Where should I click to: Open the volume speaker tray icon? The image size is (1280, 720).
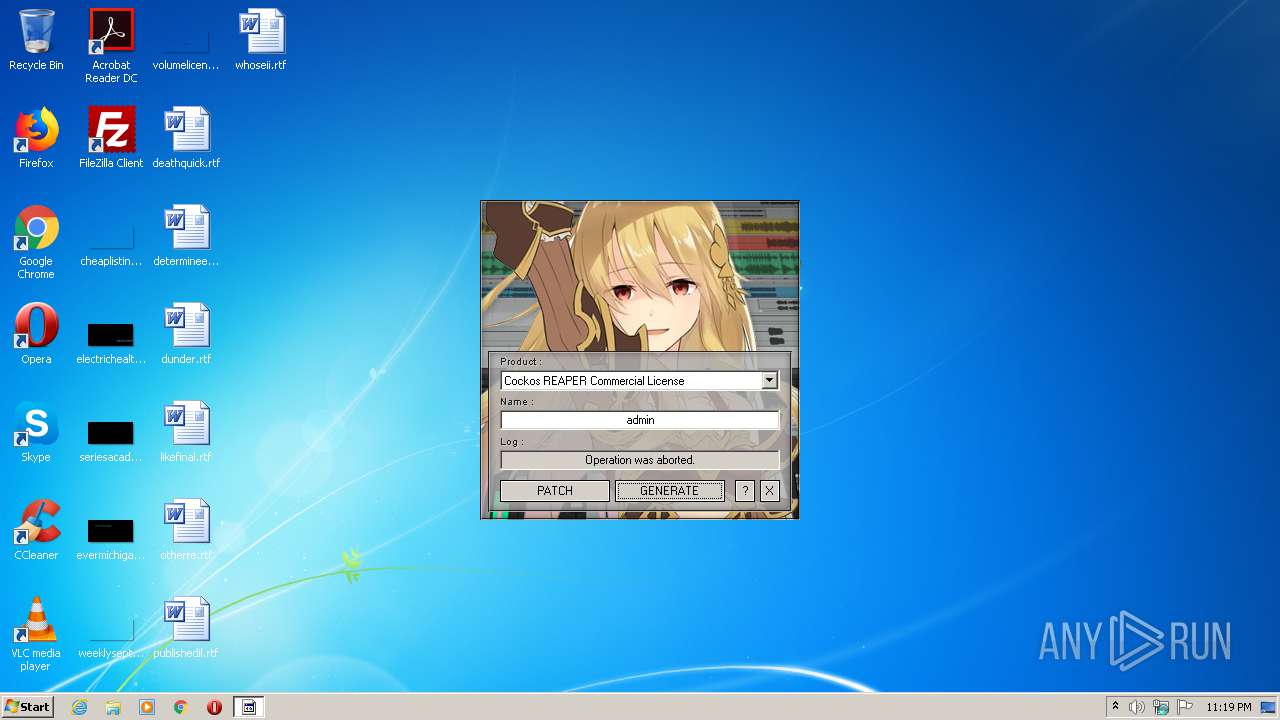[x=1137, y=707]
